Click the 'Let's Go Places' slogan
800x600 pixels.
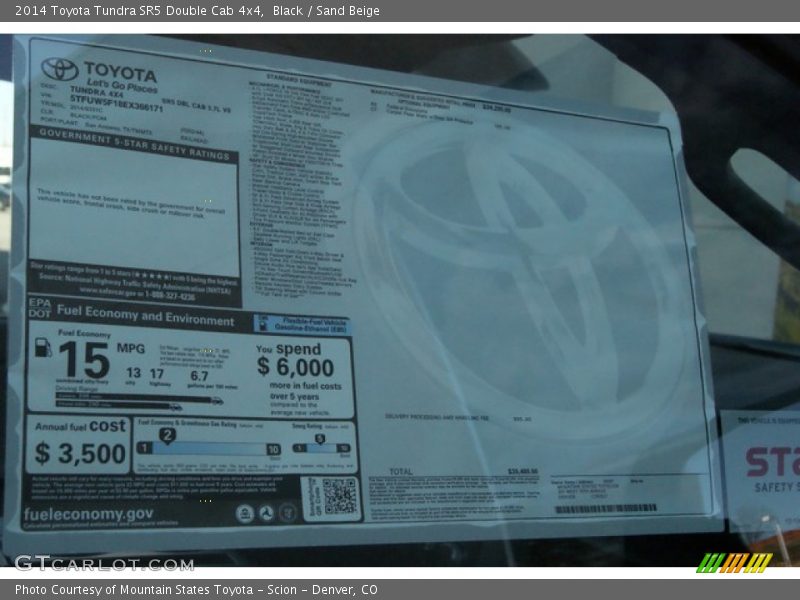point(121,85)
